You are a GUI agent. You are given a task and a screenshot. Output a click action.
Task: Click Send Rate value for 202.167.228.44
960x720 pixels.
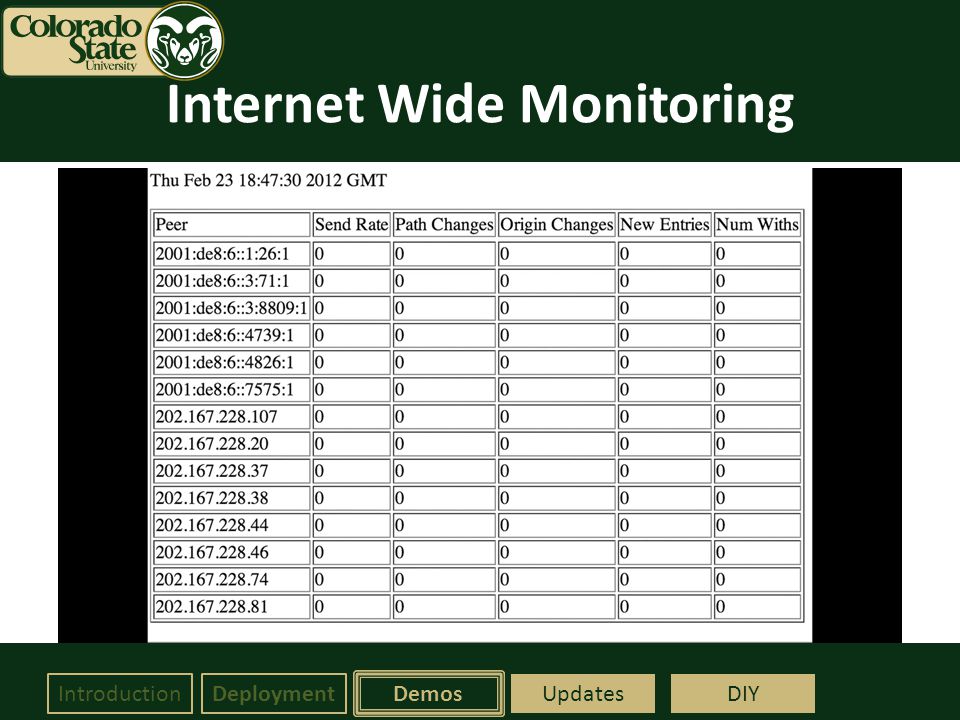(x=351, y=525)
